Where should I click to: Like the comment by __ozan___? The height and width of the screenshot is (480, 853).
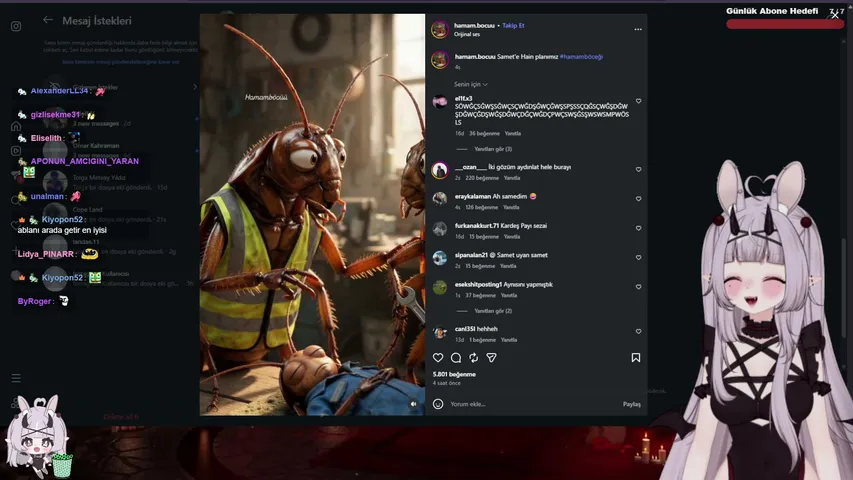coord(639,169)
